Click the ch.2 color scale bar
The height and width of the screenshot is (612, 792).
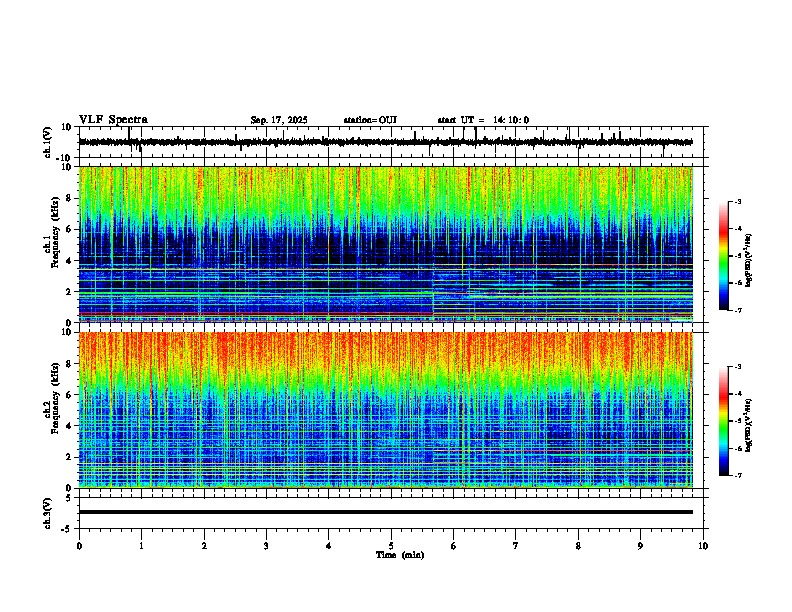click(724, 421)
